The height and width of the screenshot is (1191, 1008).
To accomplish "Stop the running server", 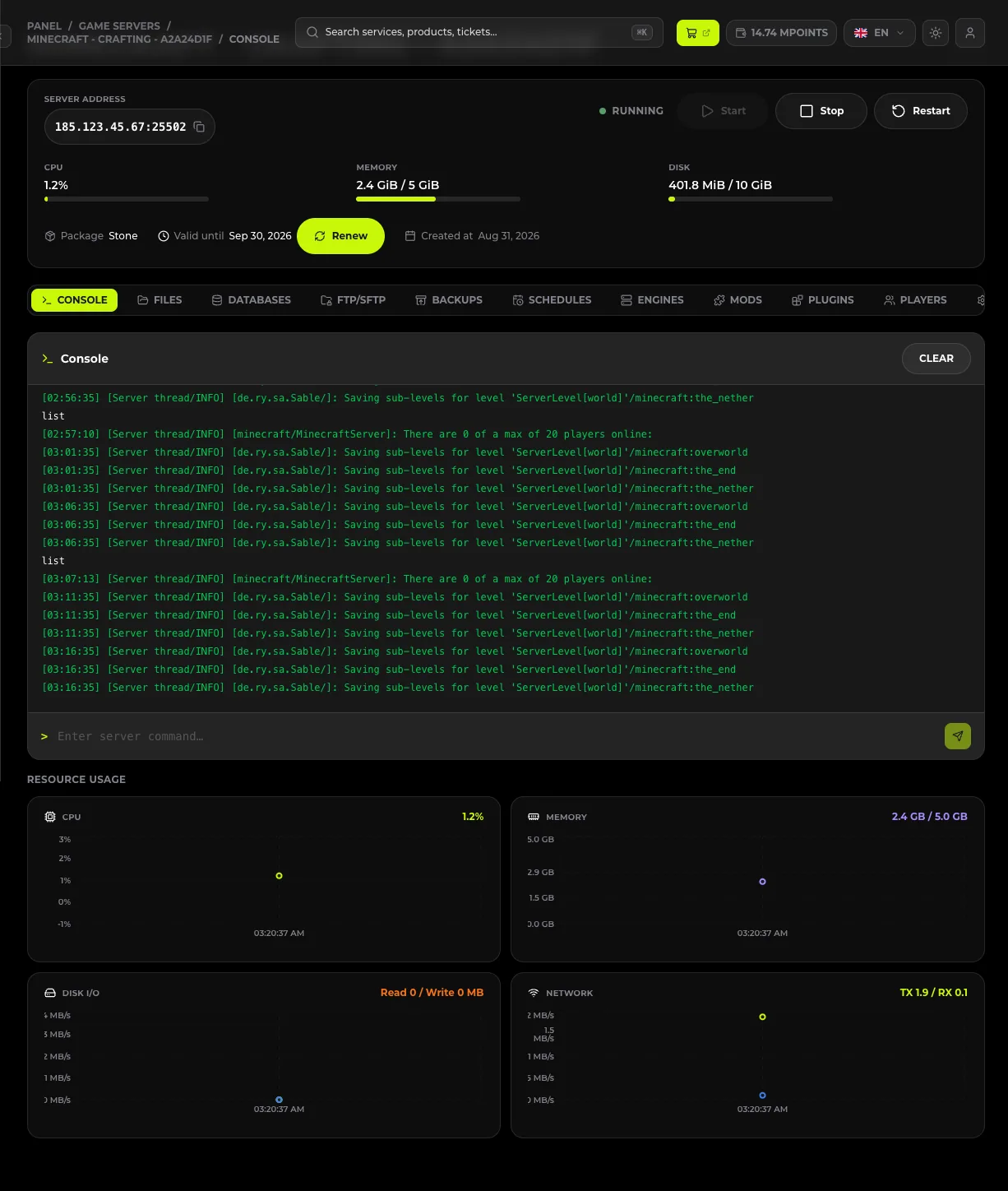I will tap(821, 111).
